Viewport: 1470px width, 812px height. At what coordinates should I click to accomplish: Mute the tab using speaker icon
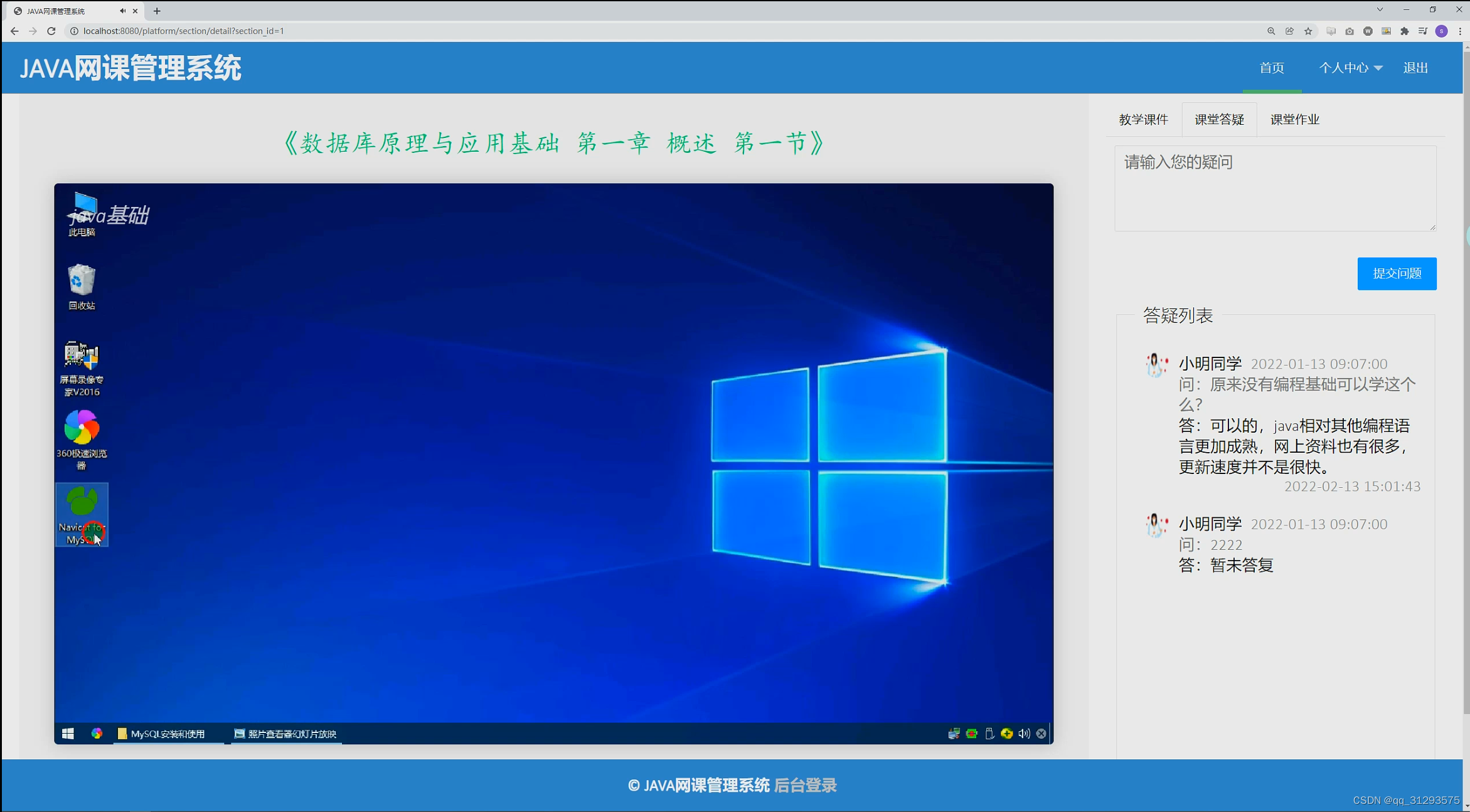(x=122, y=11)
